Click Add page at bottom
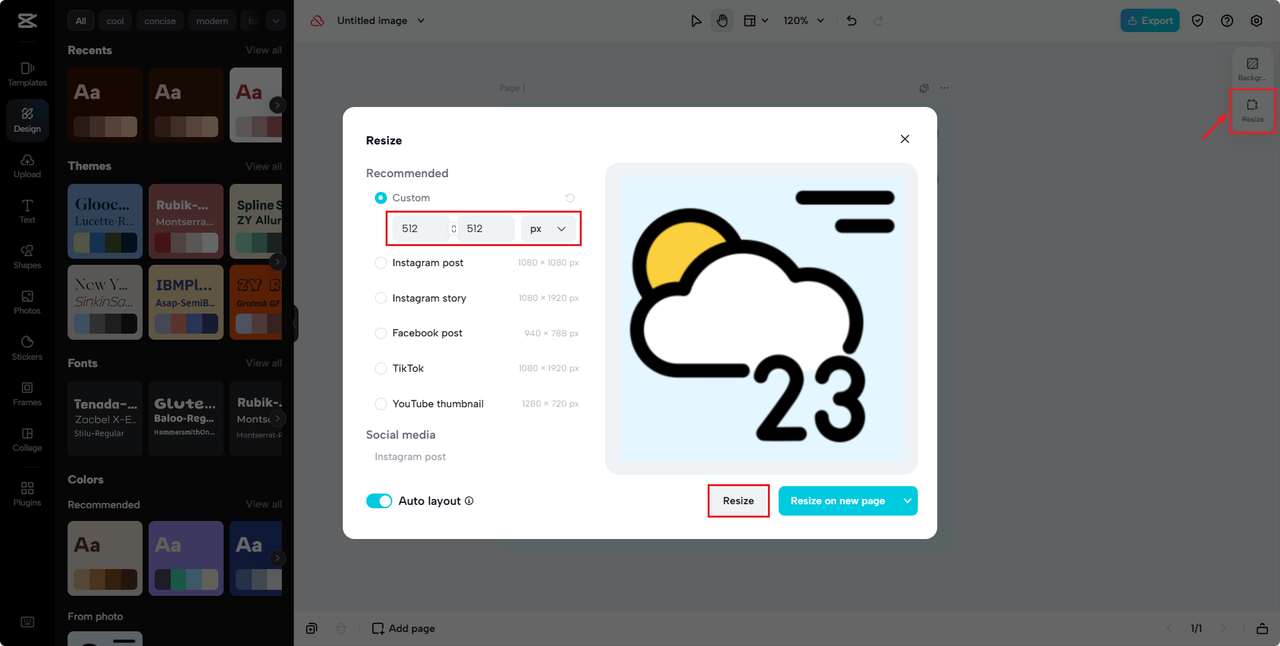1280x646 pixels. [x=403, y=629]
